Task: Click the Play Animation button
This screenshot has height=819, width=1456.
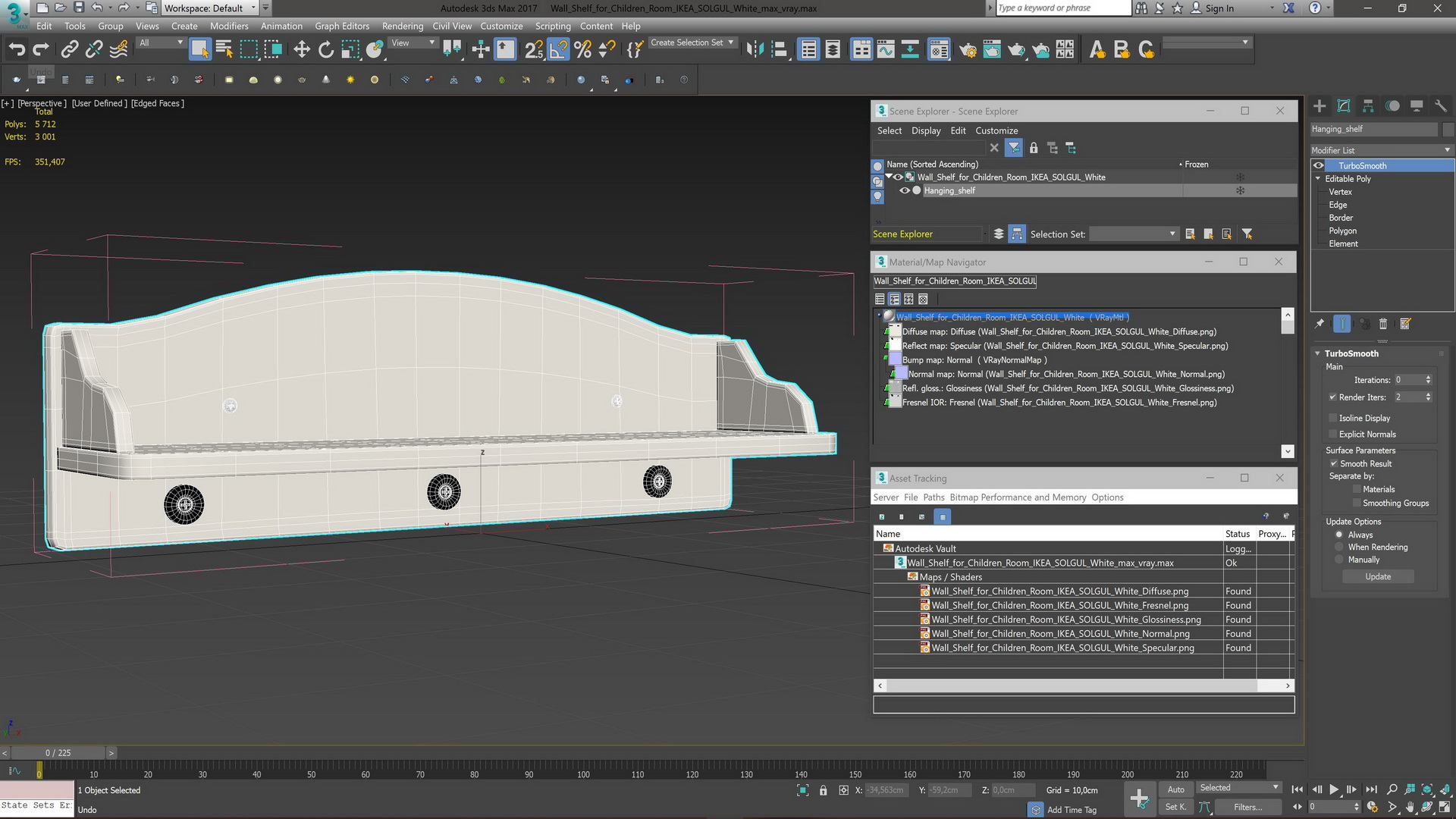Action: pyautogui.click(x=1334, y=789)
